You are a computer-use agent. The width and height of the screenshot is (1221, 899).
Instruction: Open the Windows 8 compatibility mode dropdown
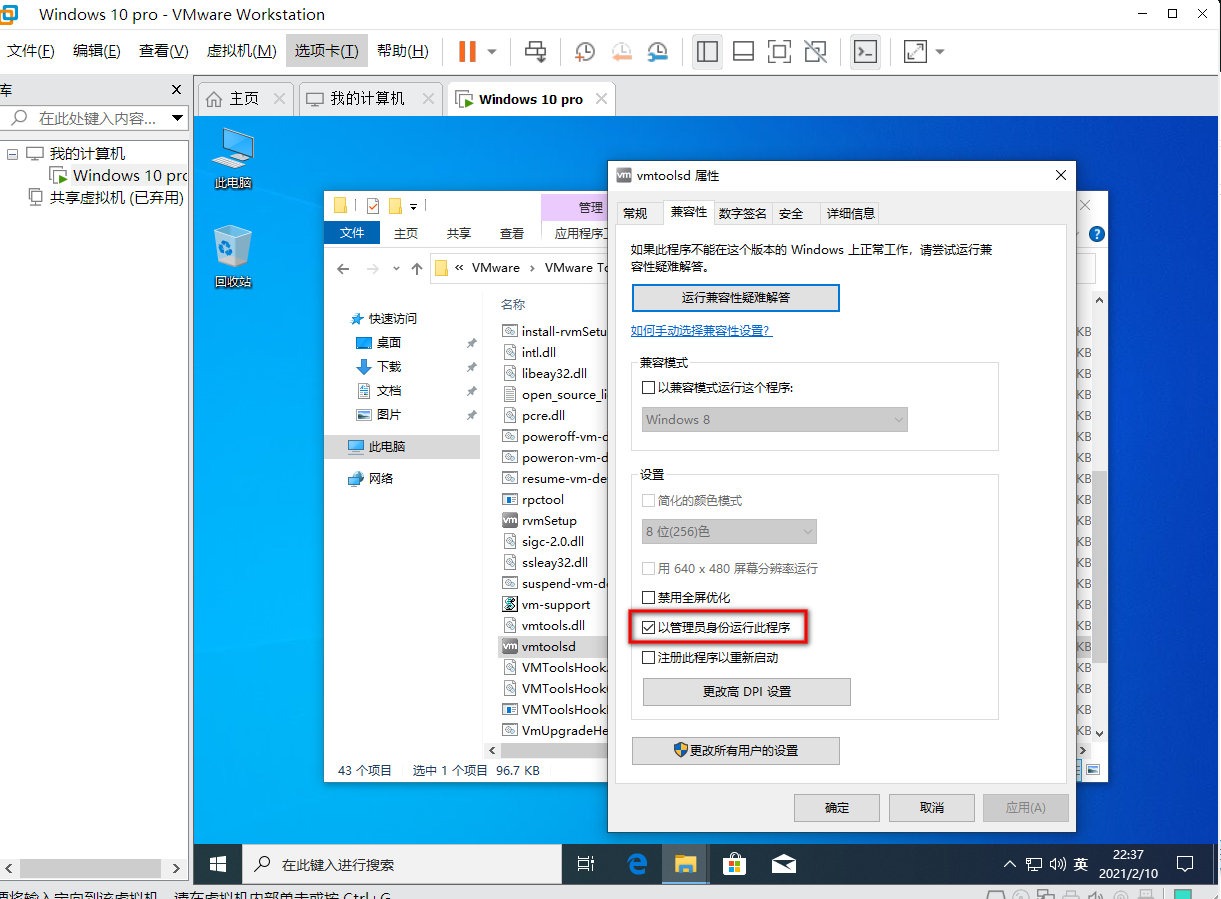774,419
